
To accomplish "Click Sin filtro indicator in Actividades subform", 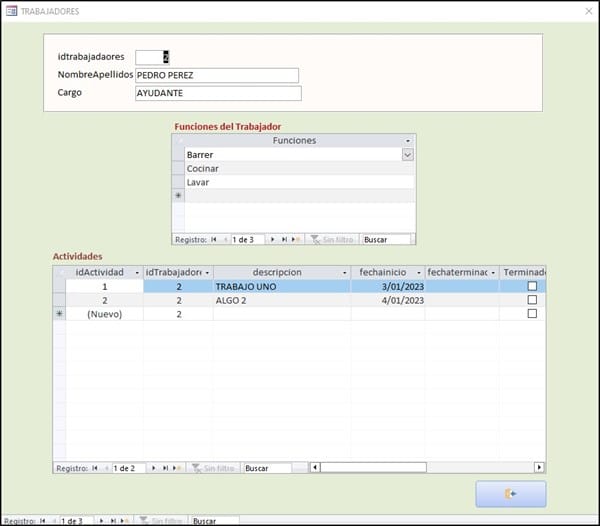I will pos(213,468).
